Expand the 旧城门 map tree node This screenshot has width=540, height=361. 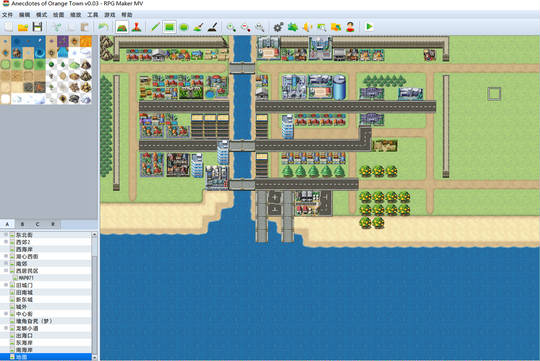(6, 285)
